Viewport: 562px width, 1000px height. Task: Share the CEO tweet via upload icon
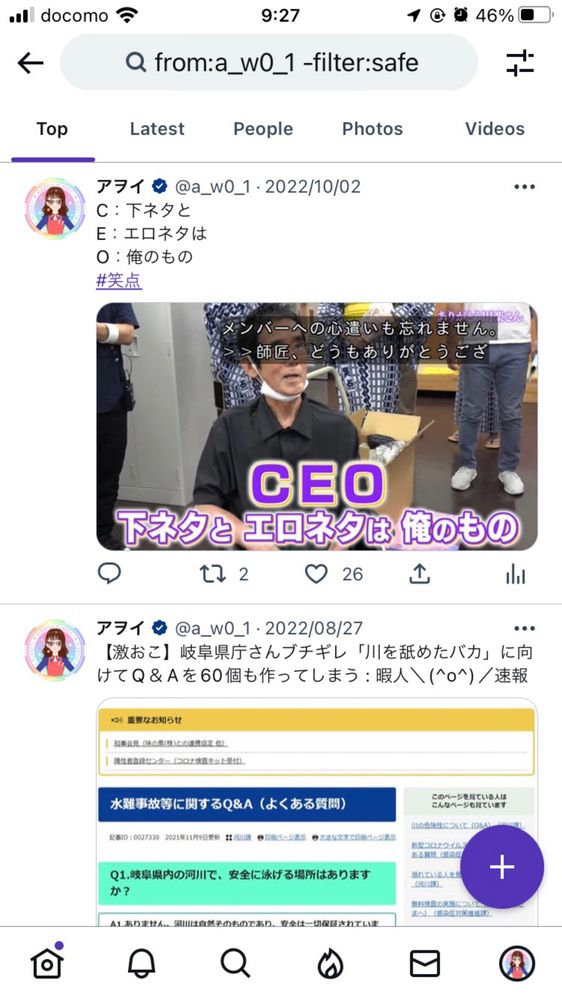click(x=419, y=574)
